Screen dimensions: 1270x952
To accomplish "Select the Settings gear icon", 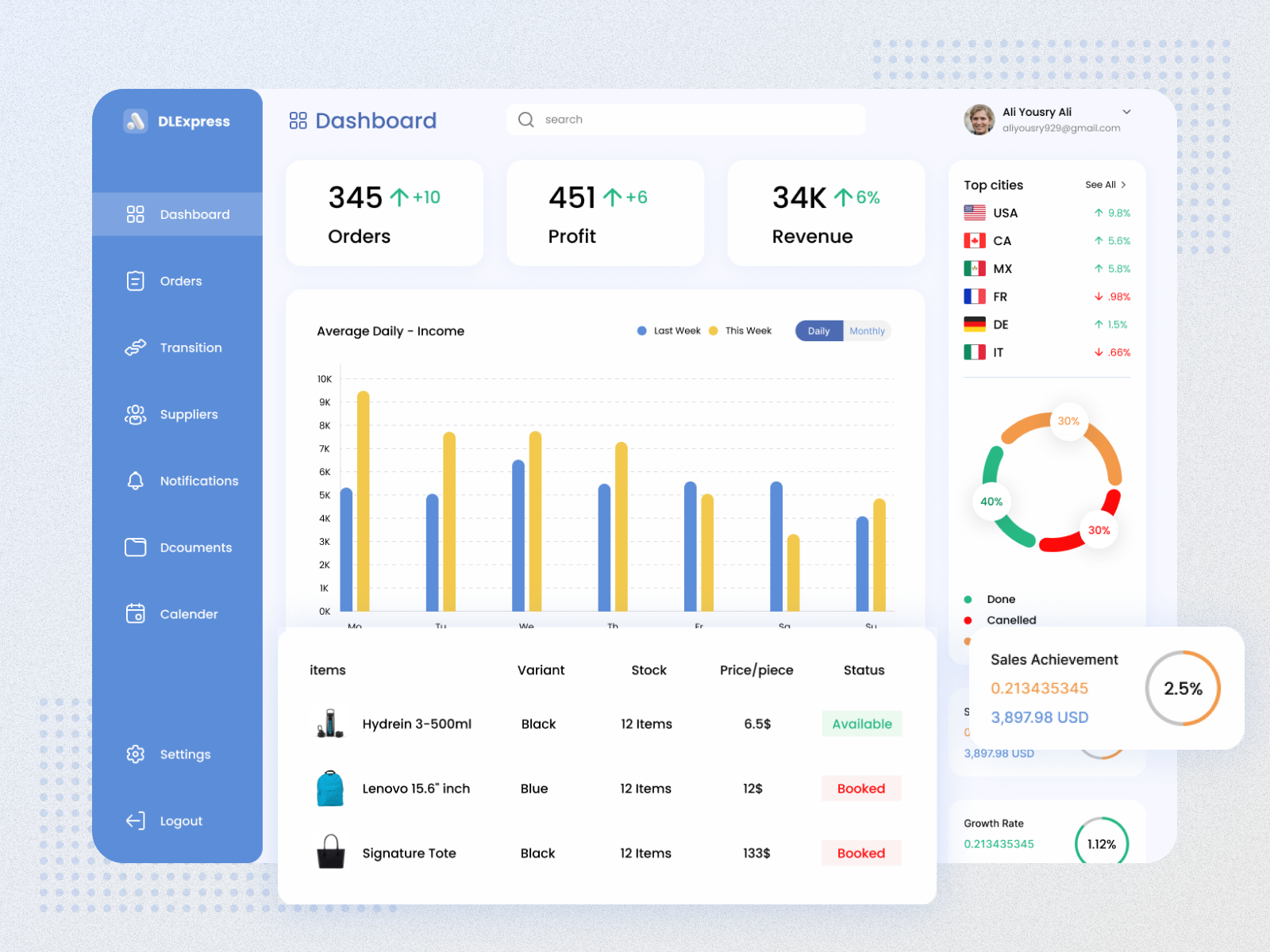I will pos(135,754).
